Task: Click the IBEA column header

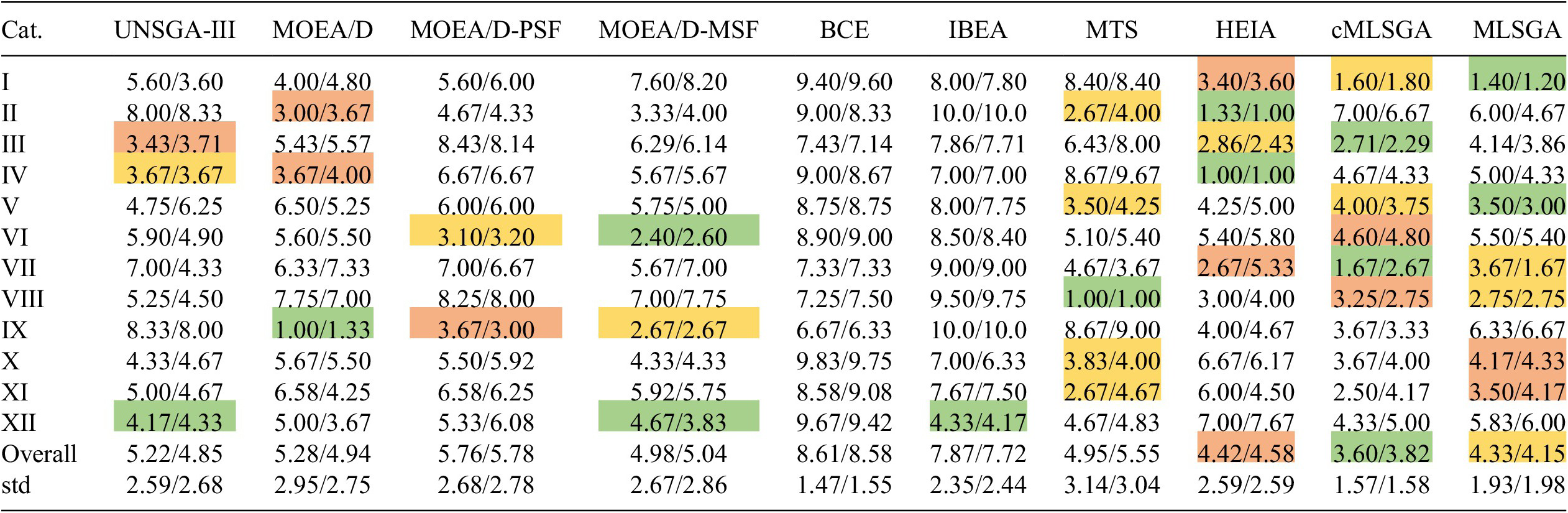Action: (978, 30)
